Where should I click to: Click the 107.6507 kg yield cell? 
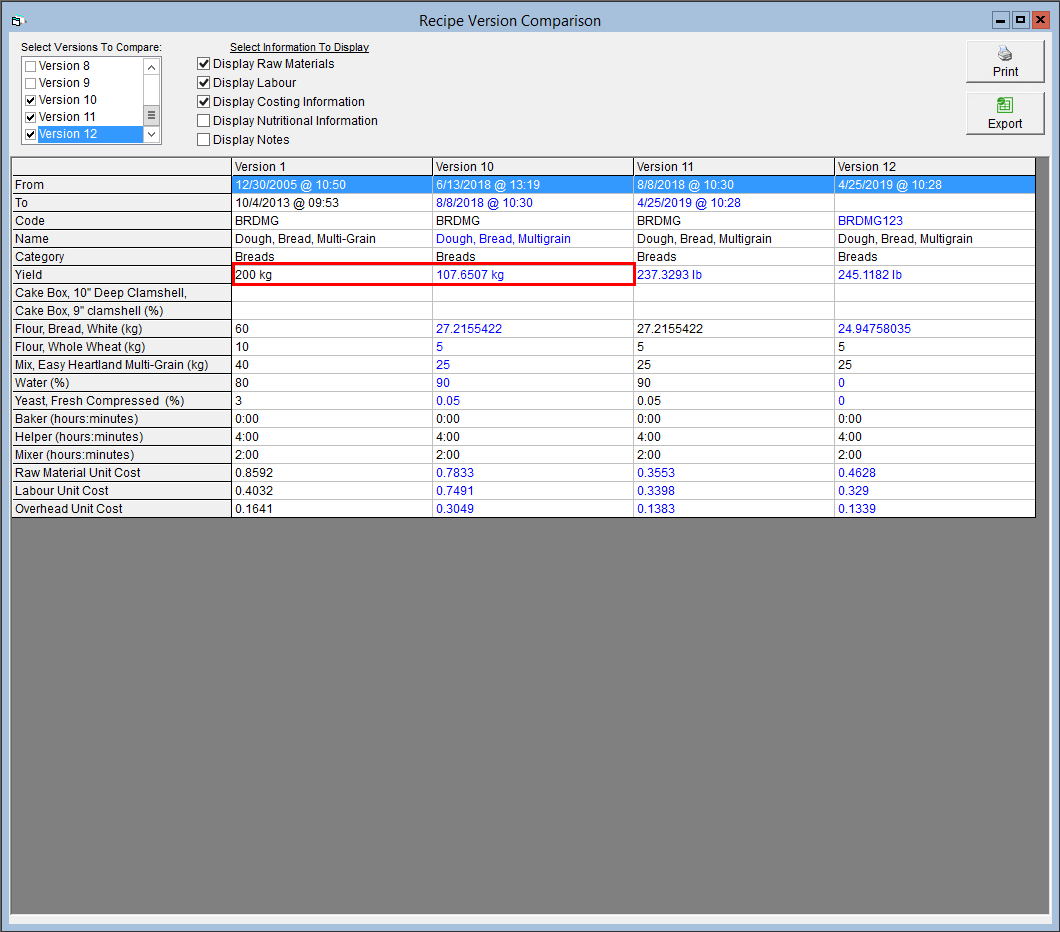533,274
